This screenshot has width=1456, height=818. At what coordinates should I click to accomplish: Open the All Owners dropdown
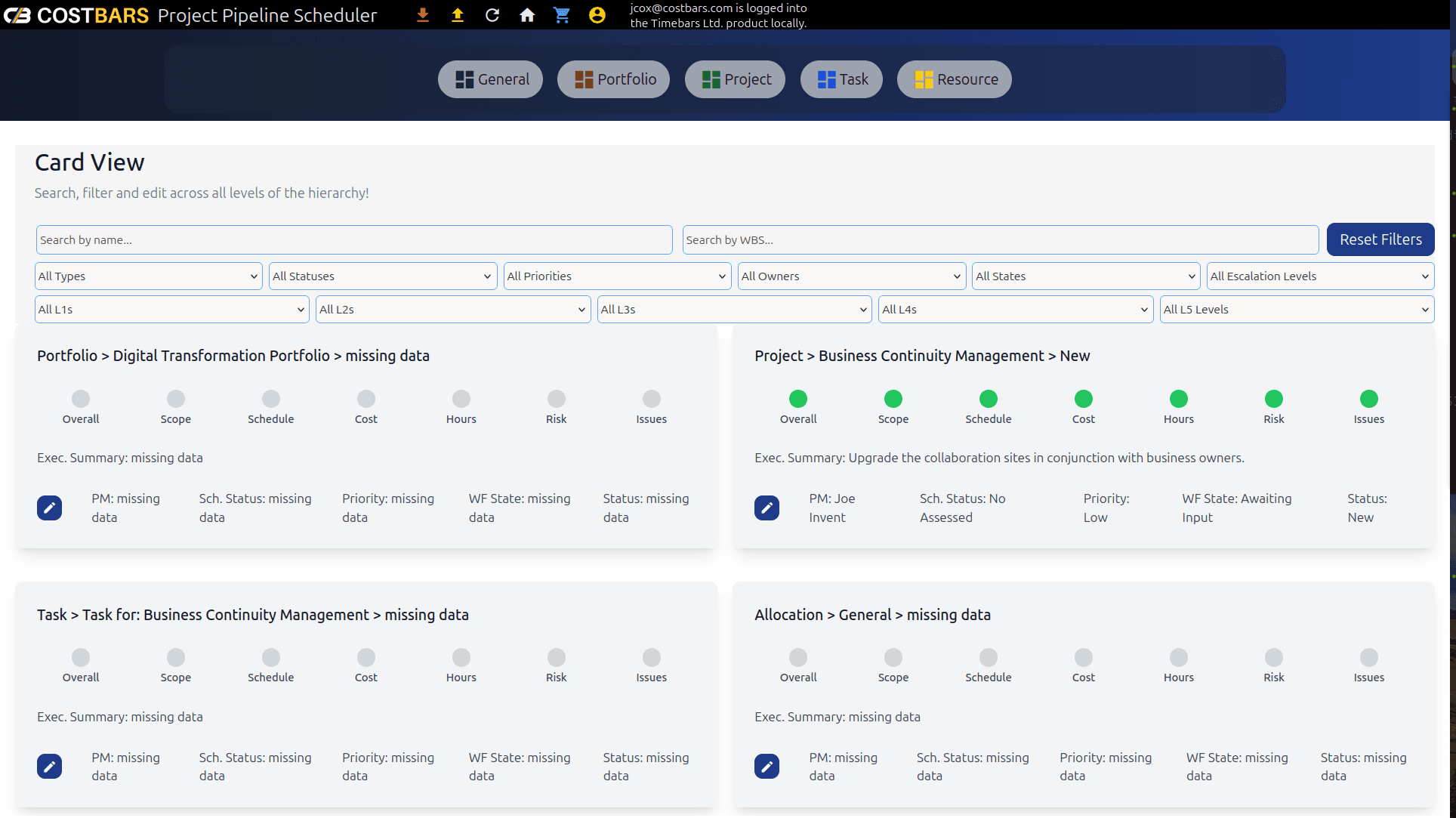pos(852,276)
